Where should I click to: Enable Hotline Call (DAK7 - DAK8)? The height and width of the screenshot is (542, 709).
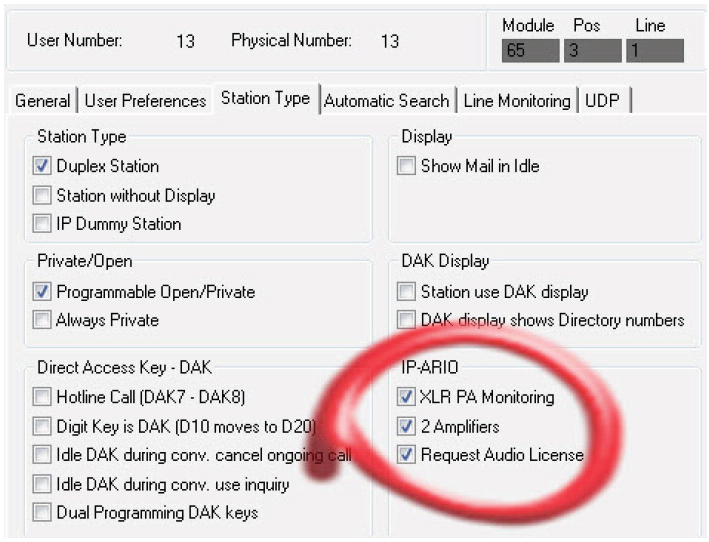[42, 397]
